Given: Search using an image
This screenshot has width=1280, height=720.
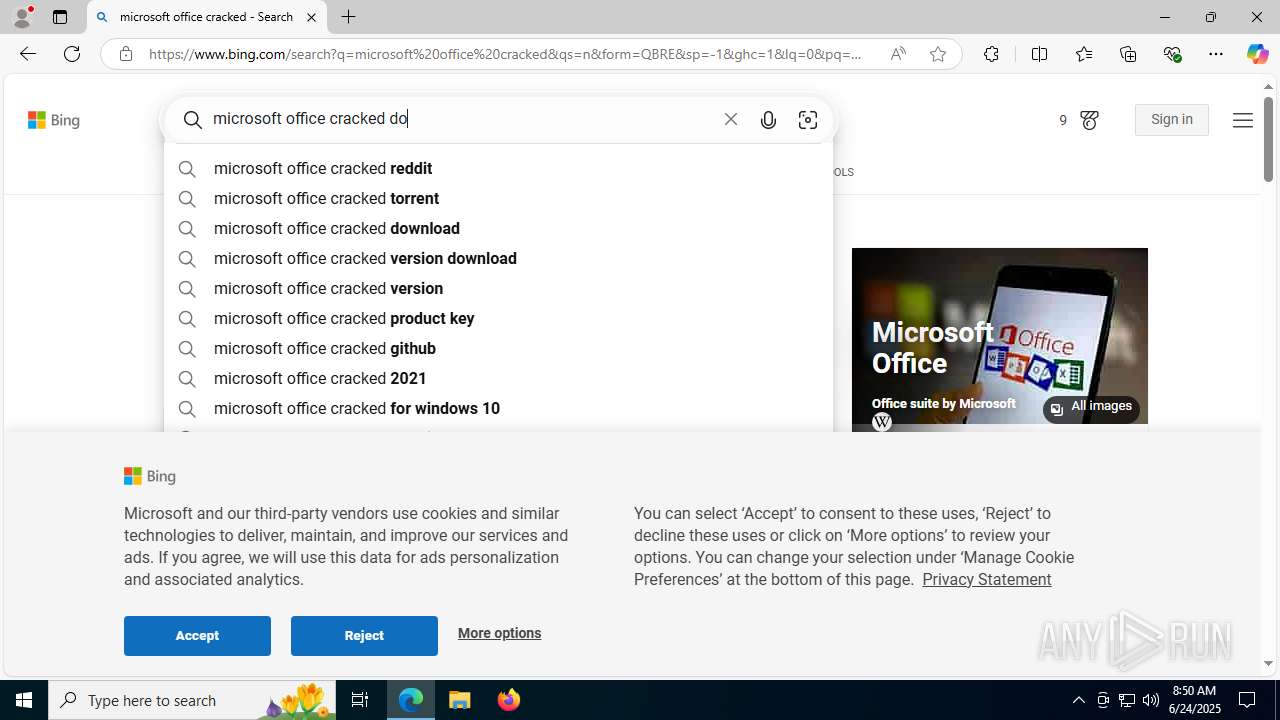Looking at the screenshot, I should click(x=808, y=120).
